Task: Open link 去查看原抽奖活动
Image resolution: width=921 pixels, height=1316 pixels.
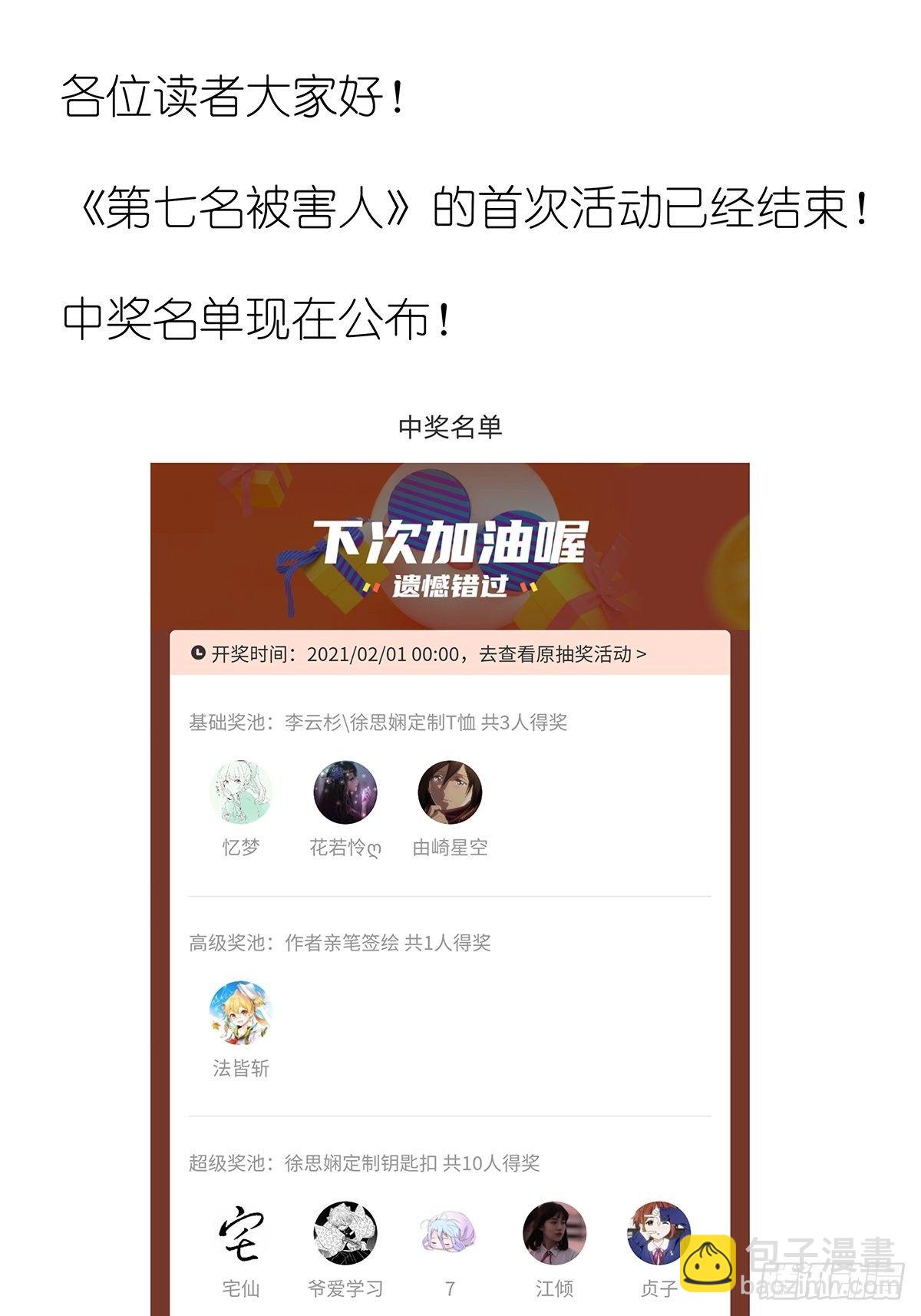Action: click(563, 654)
